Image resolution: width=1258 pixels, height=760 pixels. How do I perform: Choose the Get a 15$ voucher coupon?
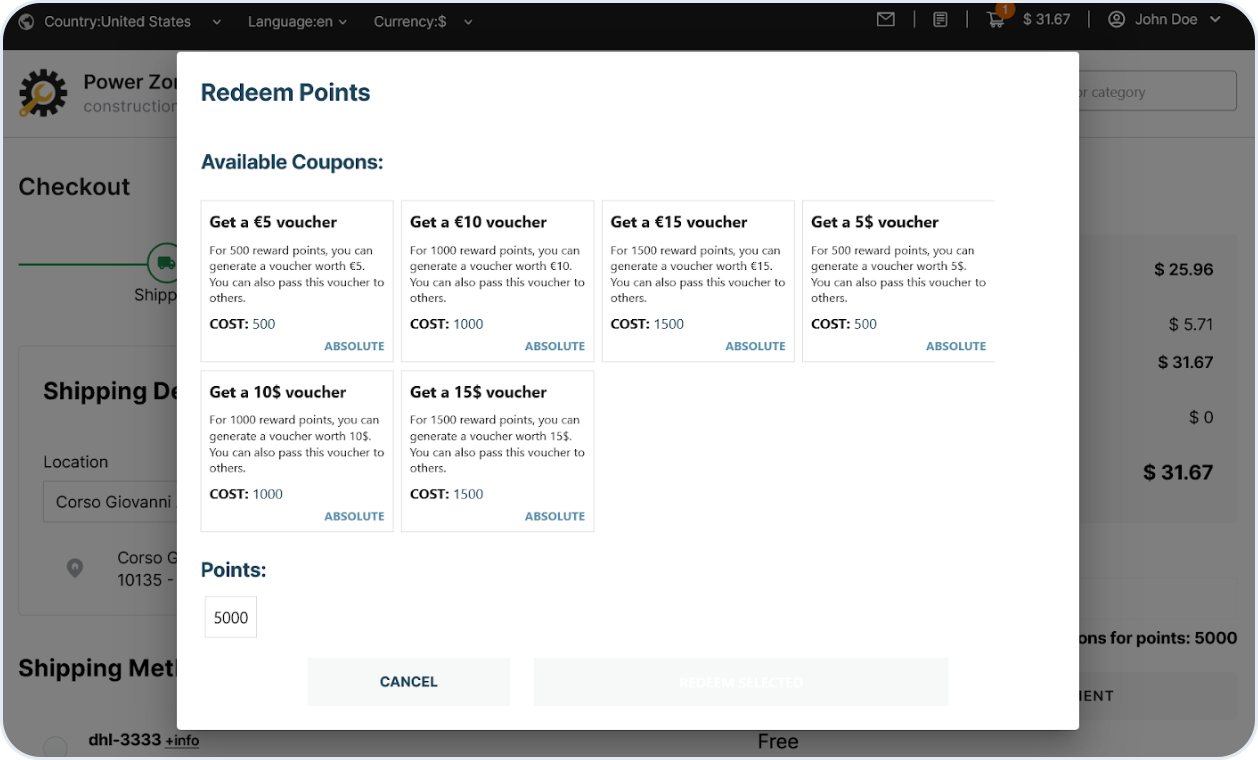point(497,451)
